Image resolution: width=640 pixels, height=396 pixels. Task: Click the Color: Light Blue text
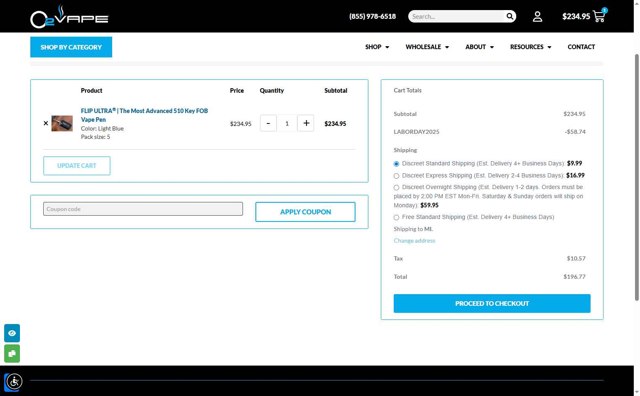point(102,129)
